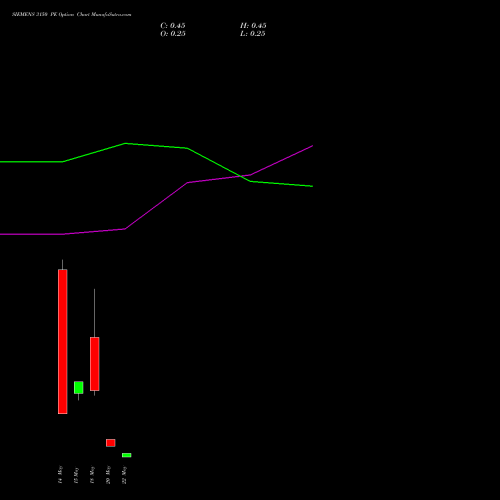Click the flat green candlestick for 22 May
Screen dimensions: 500x500
coord(127,455)
